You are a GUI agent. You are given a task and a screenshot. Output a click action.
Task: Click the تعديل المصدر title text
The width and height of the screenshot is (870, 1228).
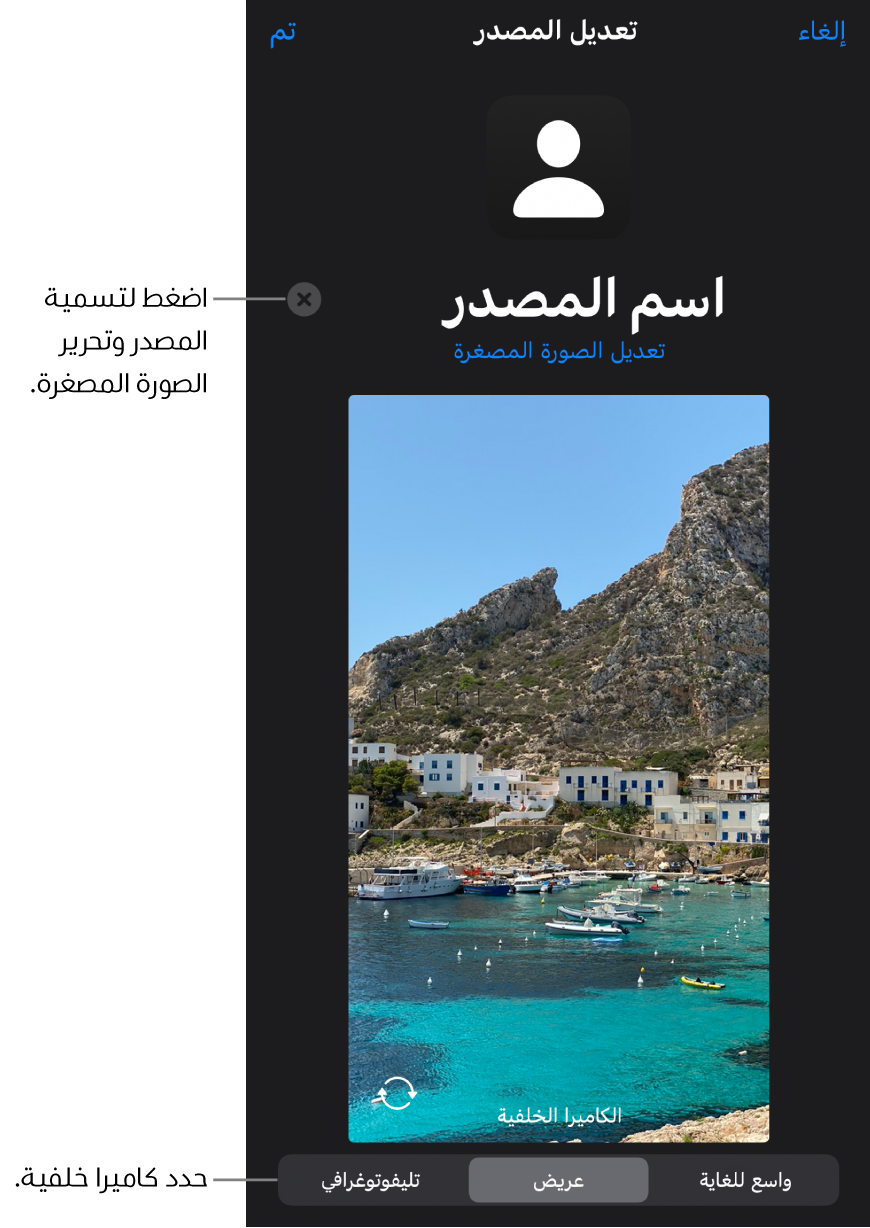tap(555, 31)
